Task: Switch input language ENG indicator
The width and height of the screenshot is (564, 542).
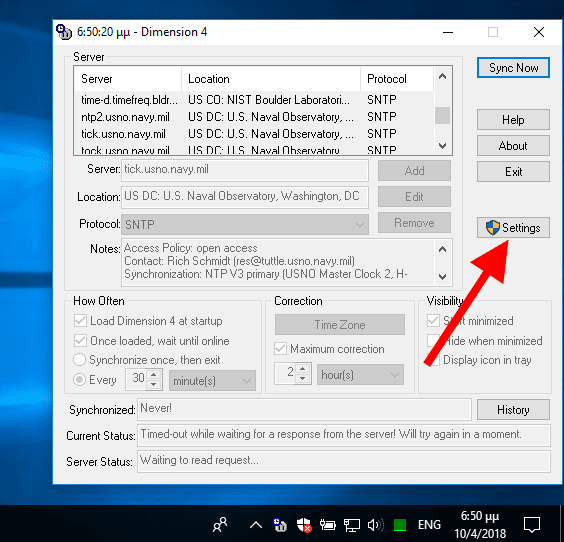Action: tap(429, 525)
